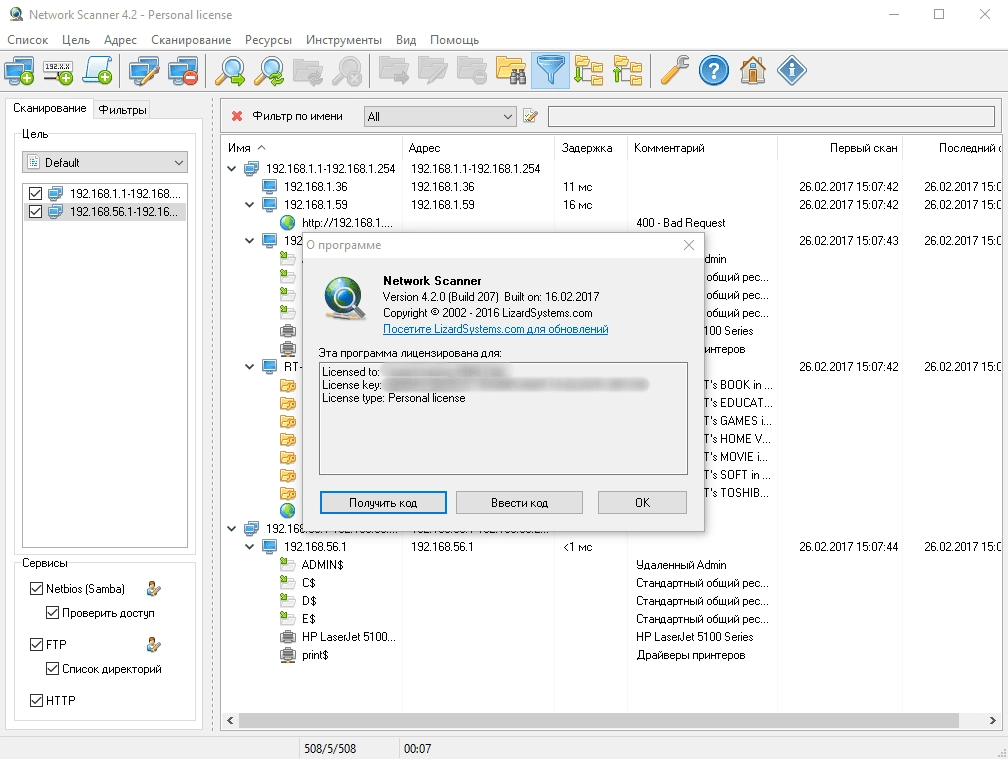Open the Посетите LizardSystems.com link
The height and width of the screenshot is (759, 1008).
pos(496,329)
